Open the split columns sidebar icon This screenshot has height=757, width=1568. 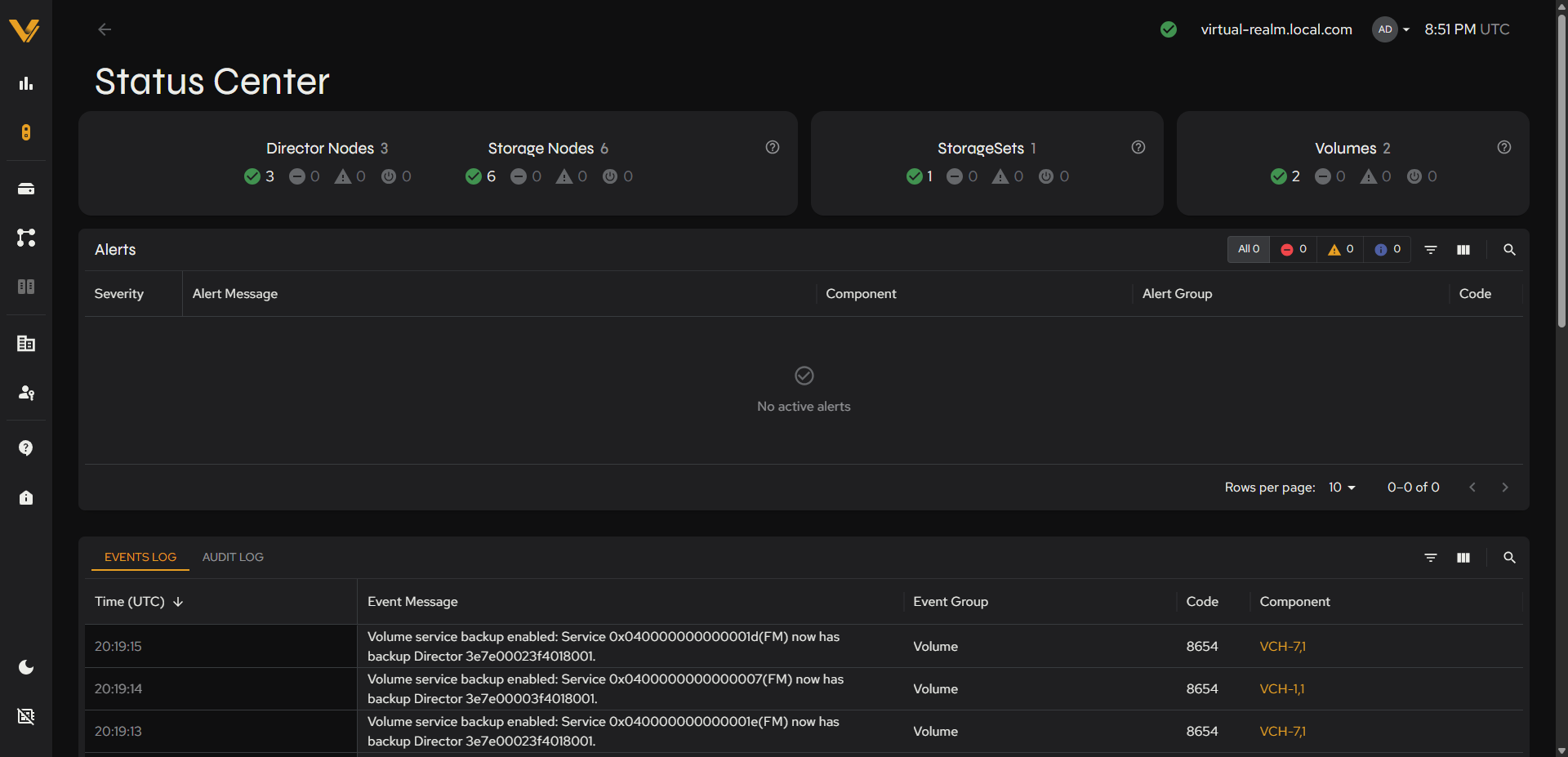click(26, 287)
